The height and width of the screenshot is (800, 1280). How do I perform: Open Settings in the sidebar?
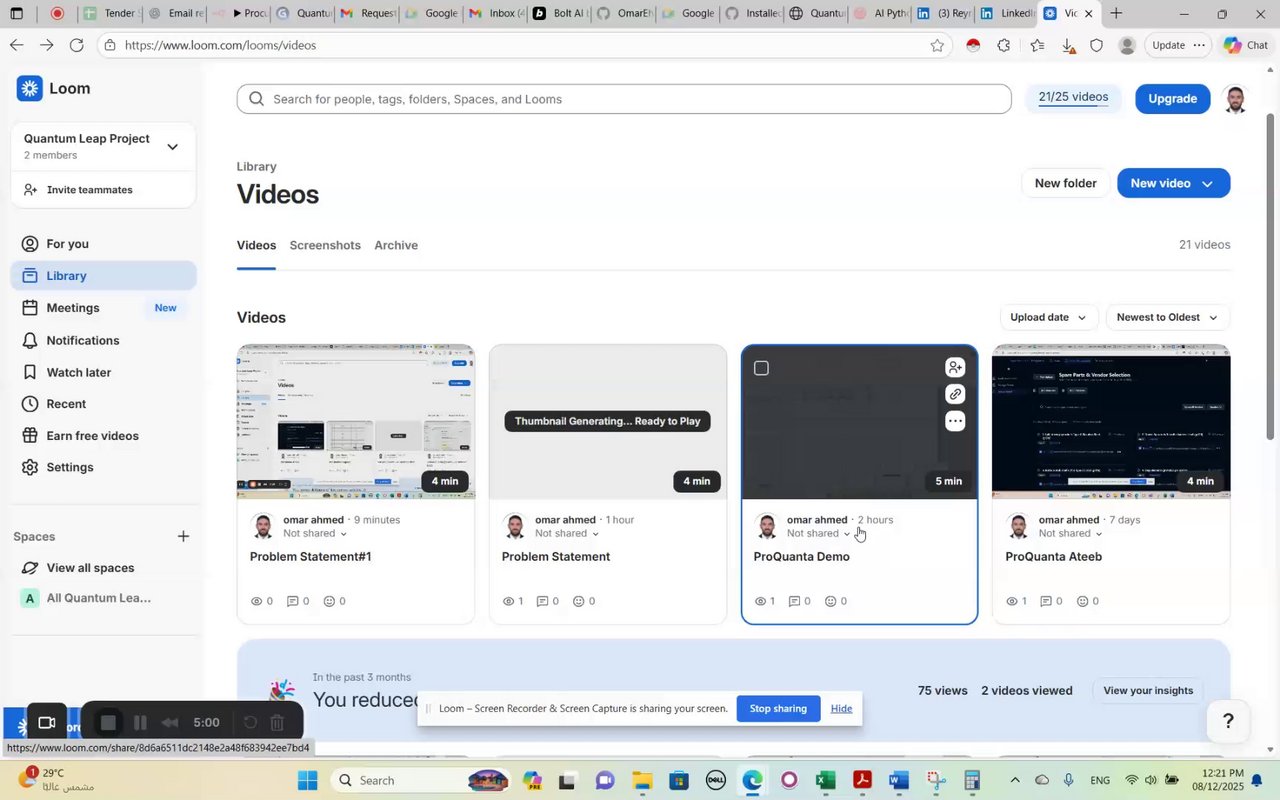(x=104, y=467)
